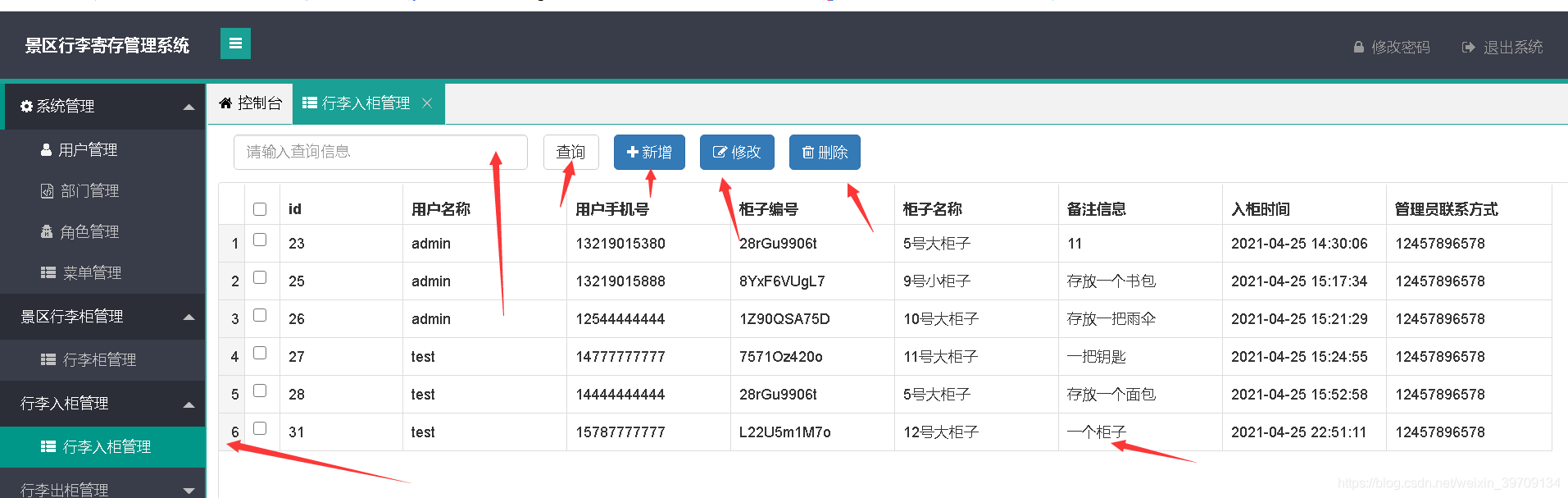Click the lock icon beside 修改密码
Screen dimensions: 1568x498
(1359, 48)
